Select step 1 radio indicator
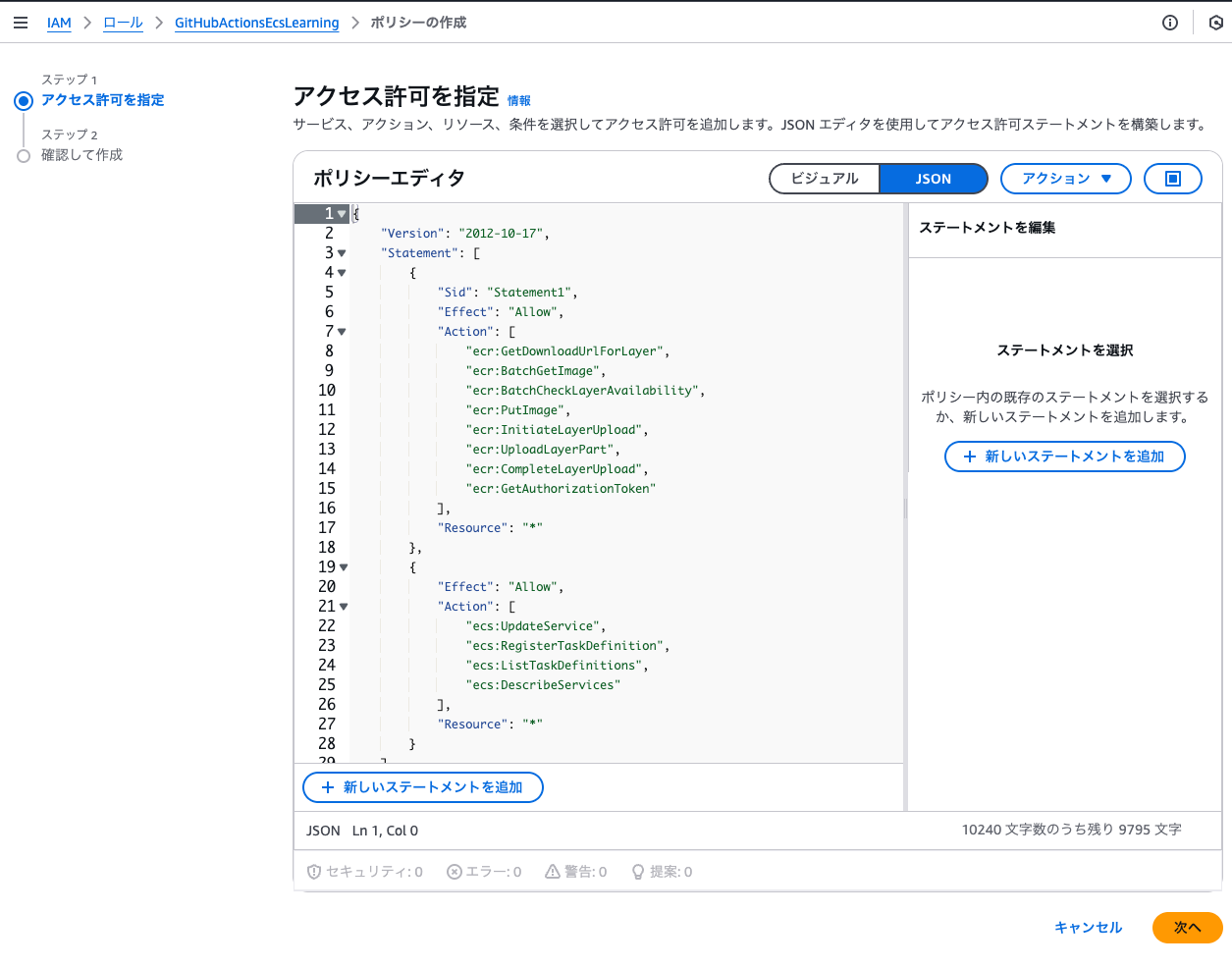 pyautogui.click(x=24, y=100)
